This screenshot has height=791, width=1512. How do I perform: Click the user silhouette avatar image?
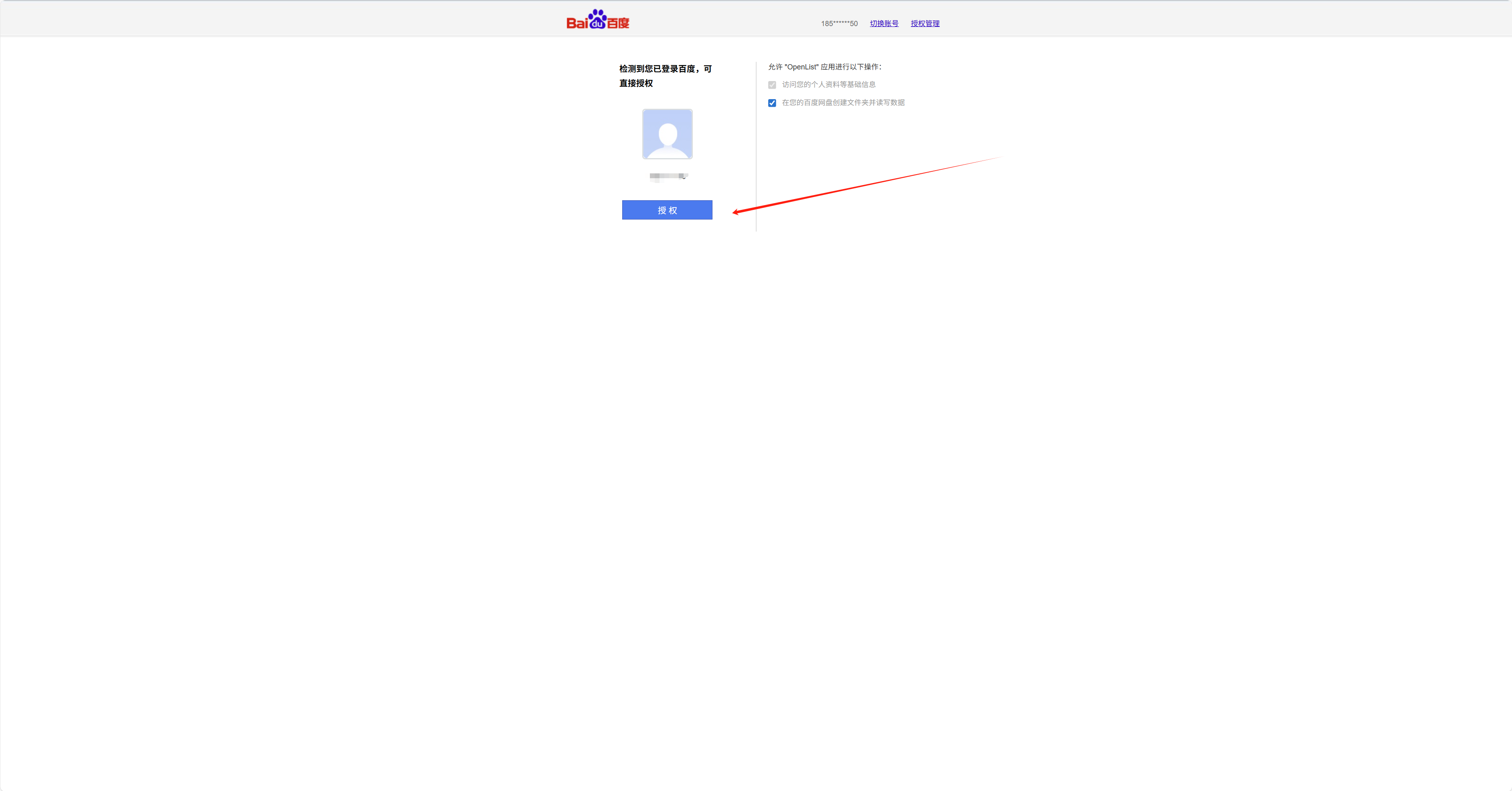click(x=668, y=134)
